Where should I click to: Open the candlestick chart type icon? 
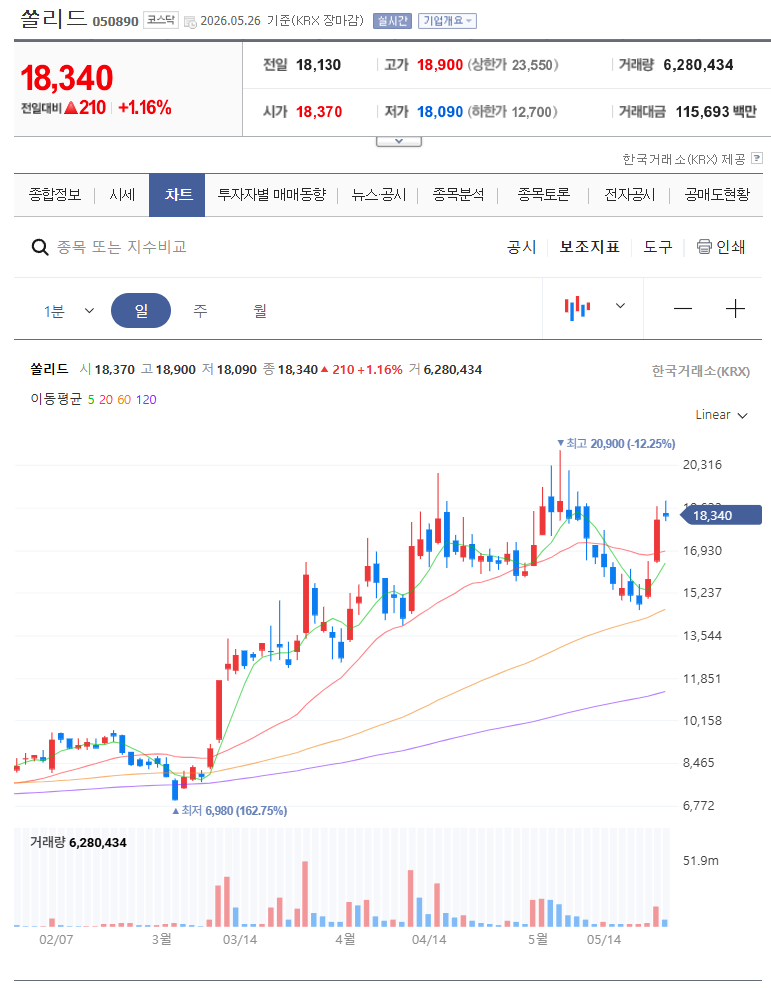coord(577,307)
